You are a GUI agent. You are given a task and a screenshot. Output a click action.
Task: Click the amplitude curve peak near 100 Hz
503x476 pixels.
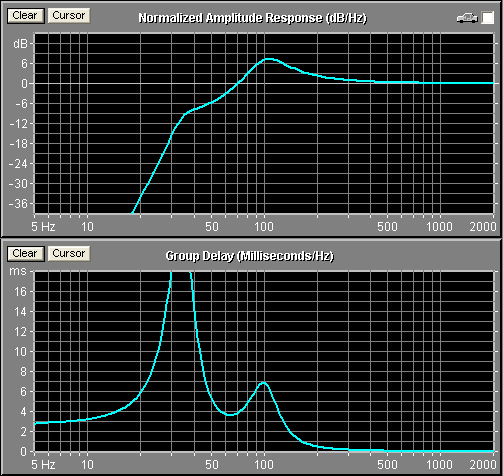coord(269,59)
